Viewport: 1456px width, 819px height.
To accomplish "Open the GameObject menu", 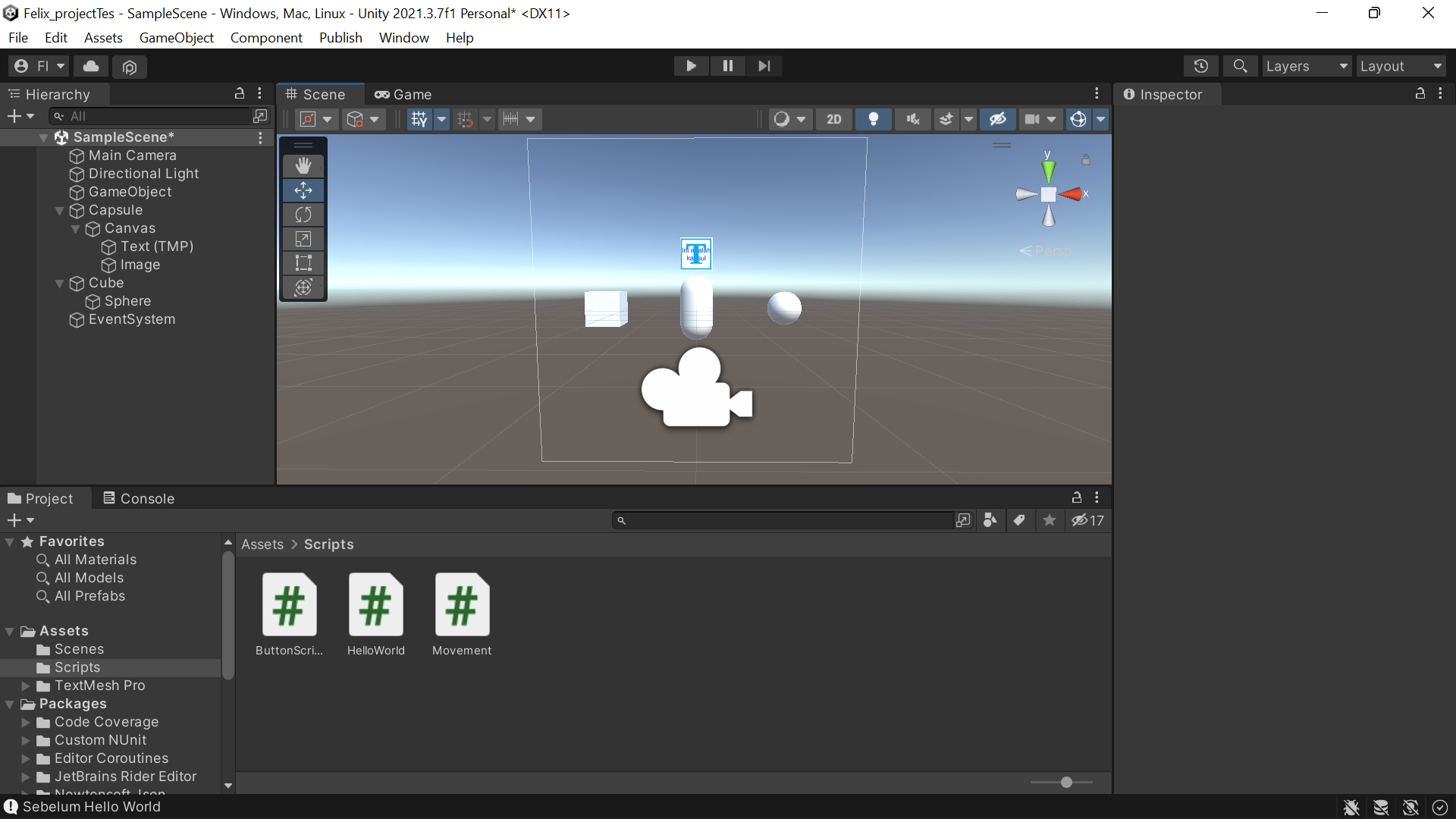I will [176, 37].
